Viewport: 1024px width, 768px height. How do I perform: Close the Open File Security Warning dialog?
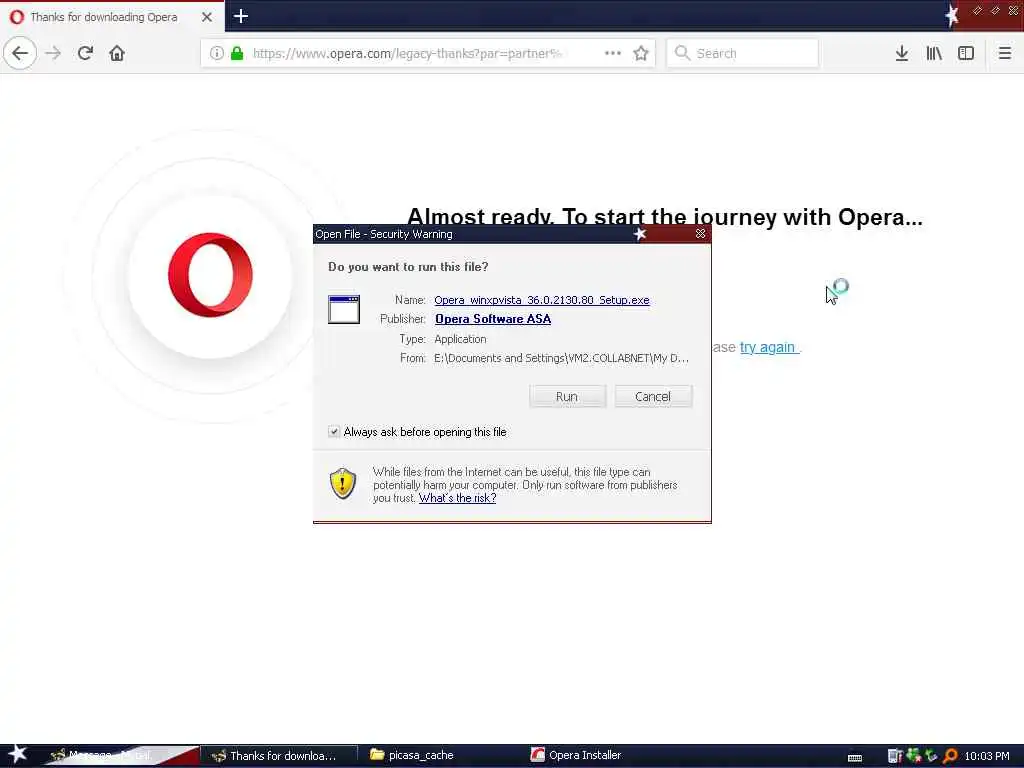tap(700, 234)
